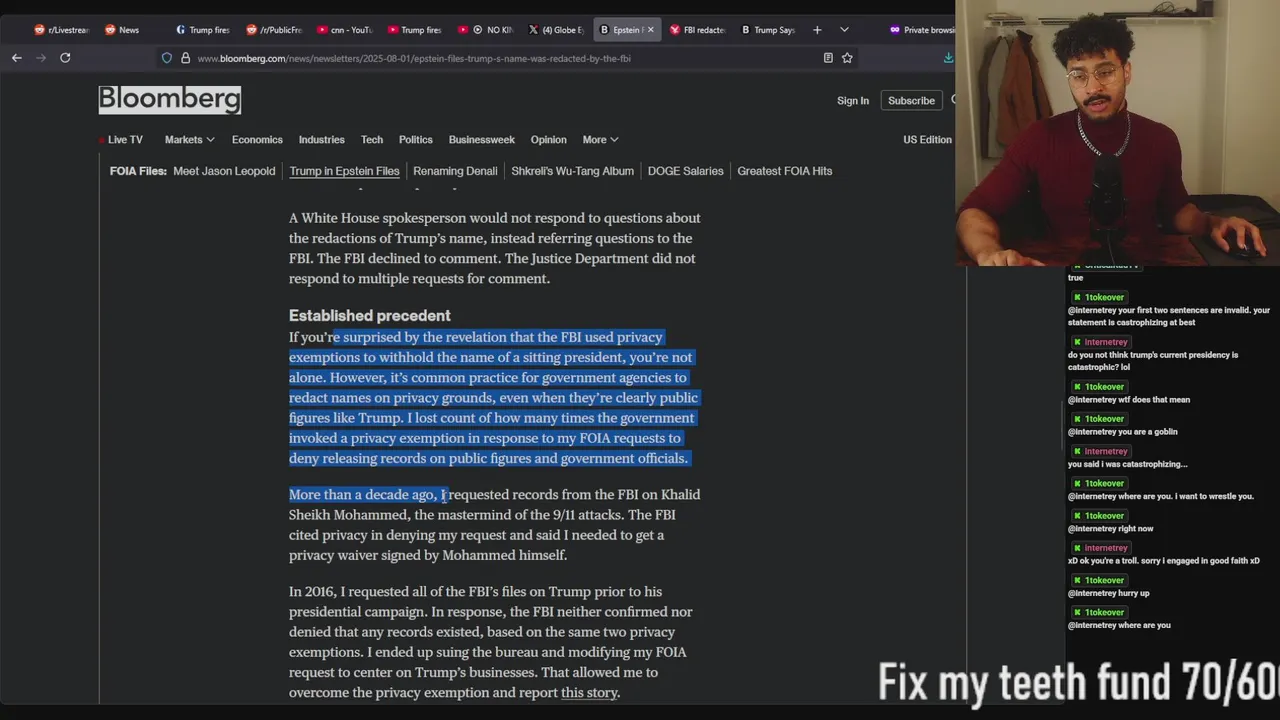This screenshot has width=1280, height=720.
Task: Click Renaming Denali link
Action: click(x=455, y=171)
